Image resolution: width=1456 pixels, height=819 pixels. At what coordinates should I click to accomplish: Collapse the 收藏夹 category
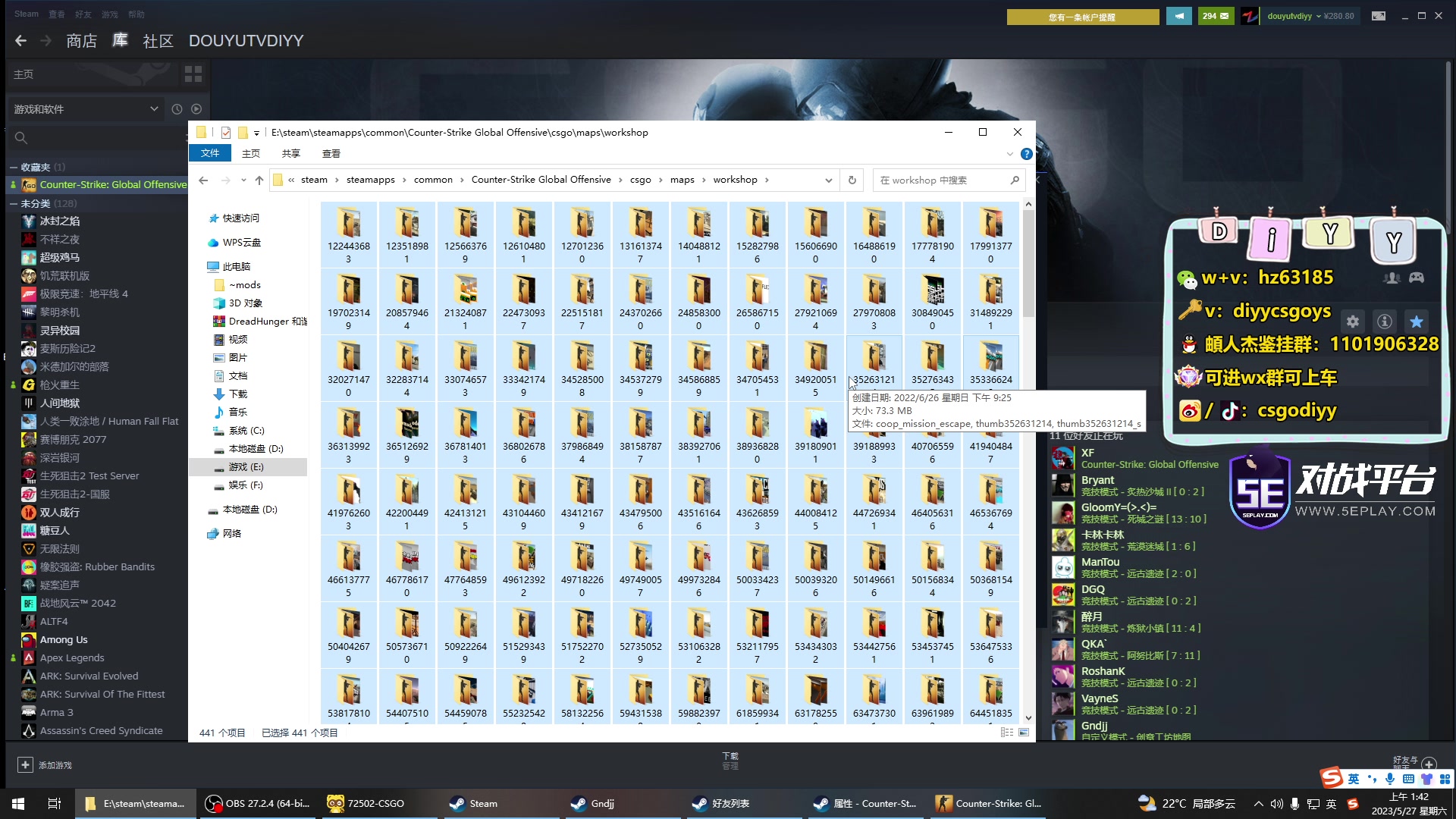point(14,168)
